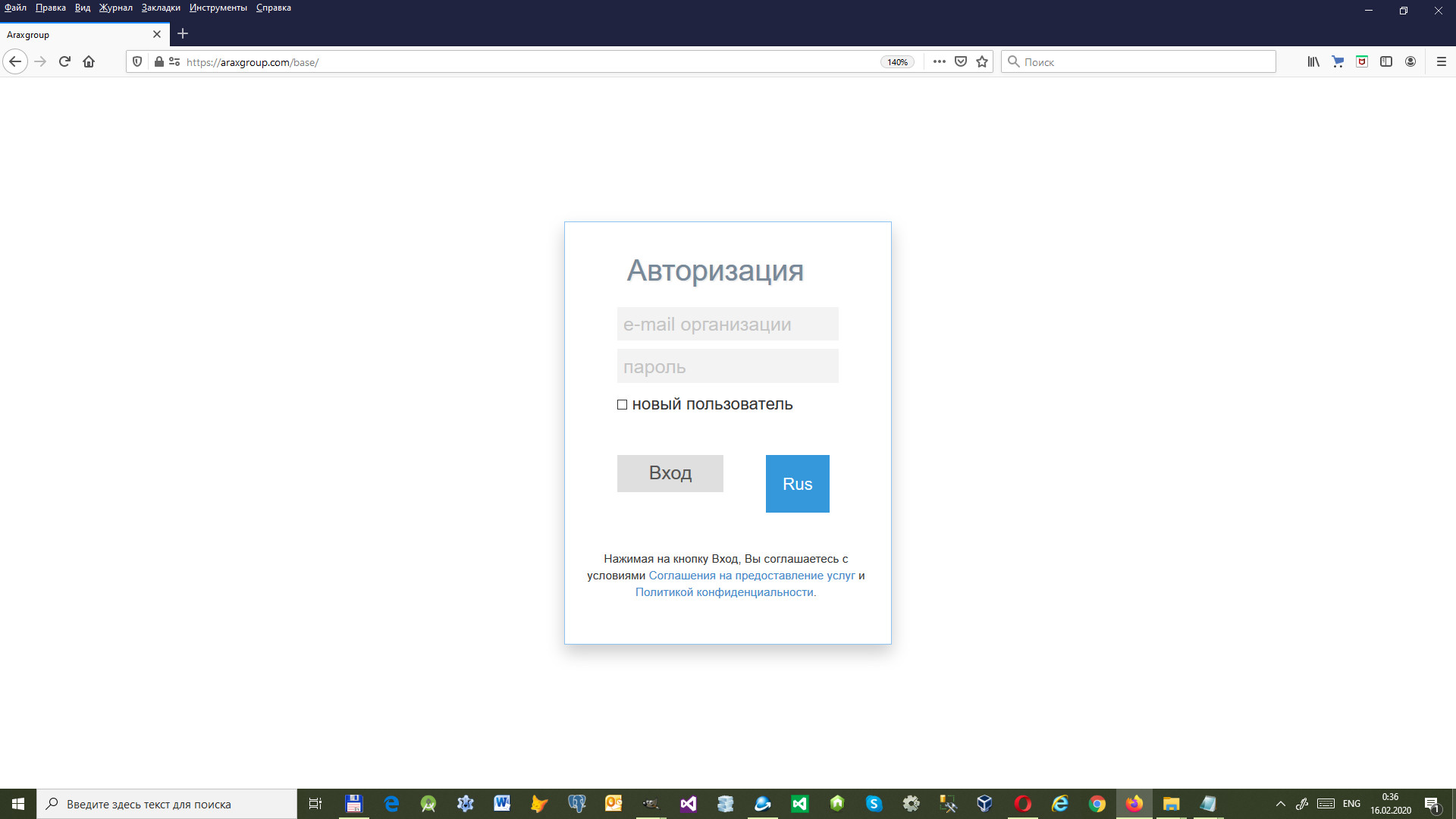Focus the e-mail организации field

pos(727,325)
